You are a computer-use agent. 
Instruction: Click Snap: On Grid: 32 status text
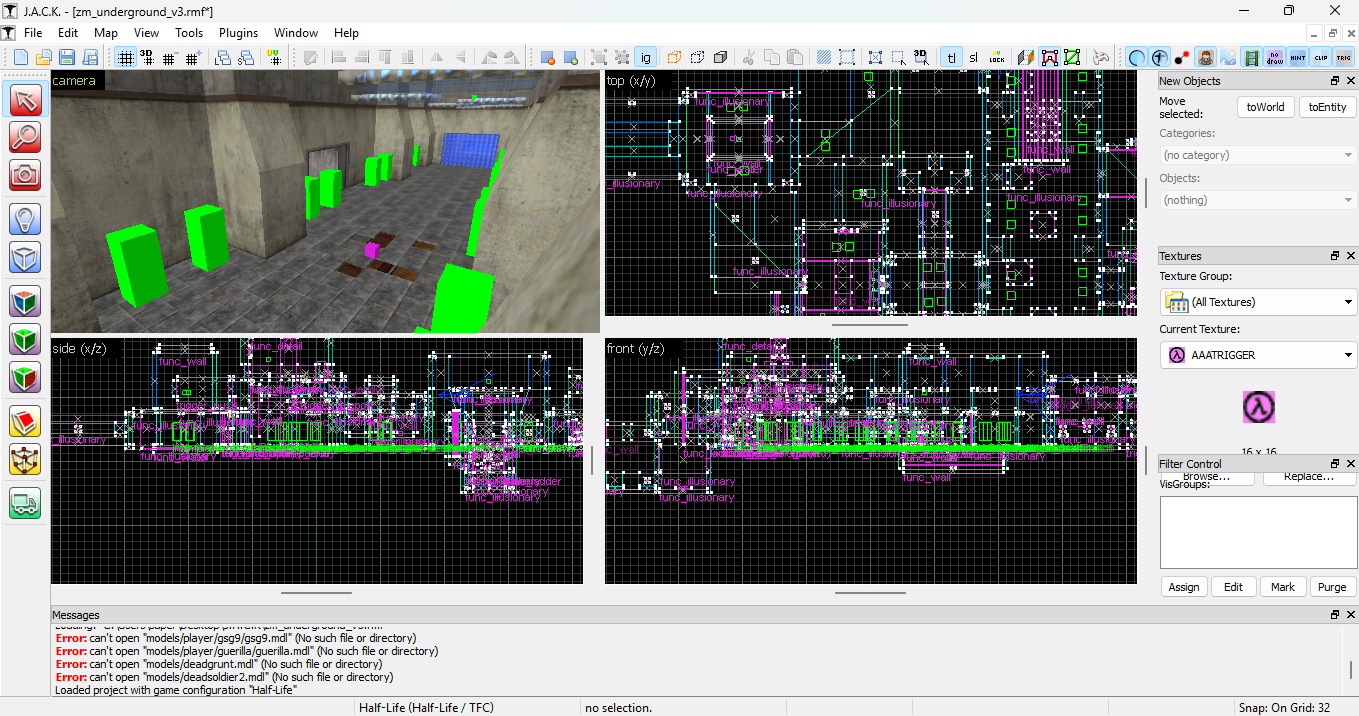[x=1284, y=707]
